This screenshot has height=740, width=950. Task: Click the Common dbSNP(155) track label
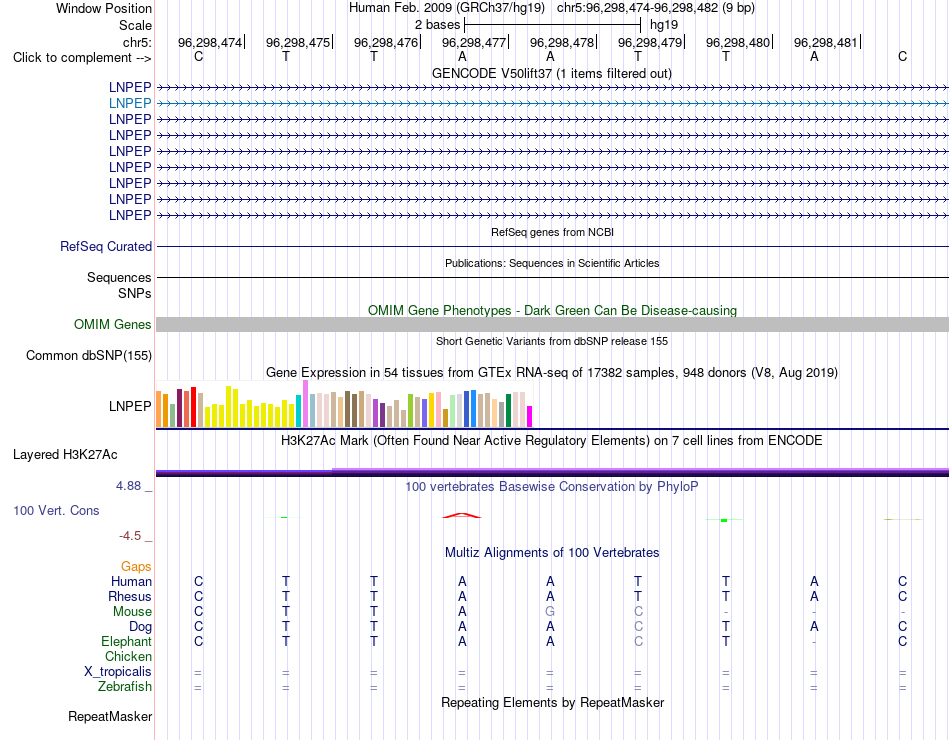pyautogui.click(x=88, y=356)
